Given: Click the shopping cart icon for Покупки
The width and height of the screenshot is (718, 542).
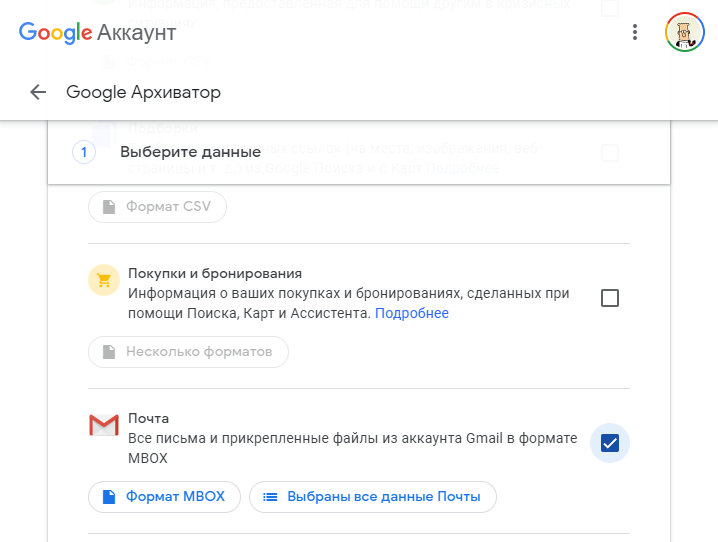Looking at the screenshot, I should click(x=104, y=280).
